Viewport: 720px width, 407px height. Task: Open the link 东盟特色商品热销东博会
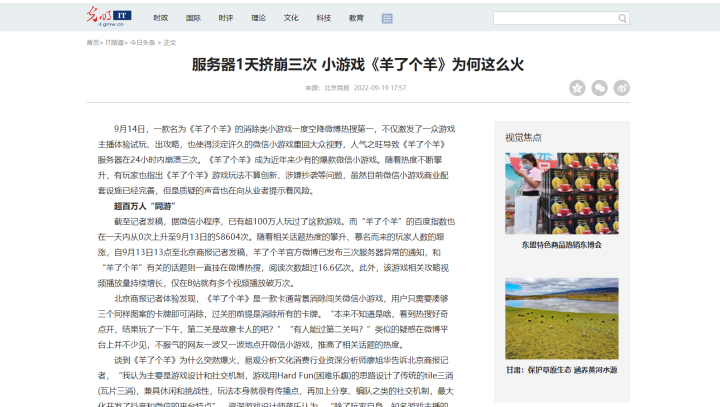(x=562, y=245)
